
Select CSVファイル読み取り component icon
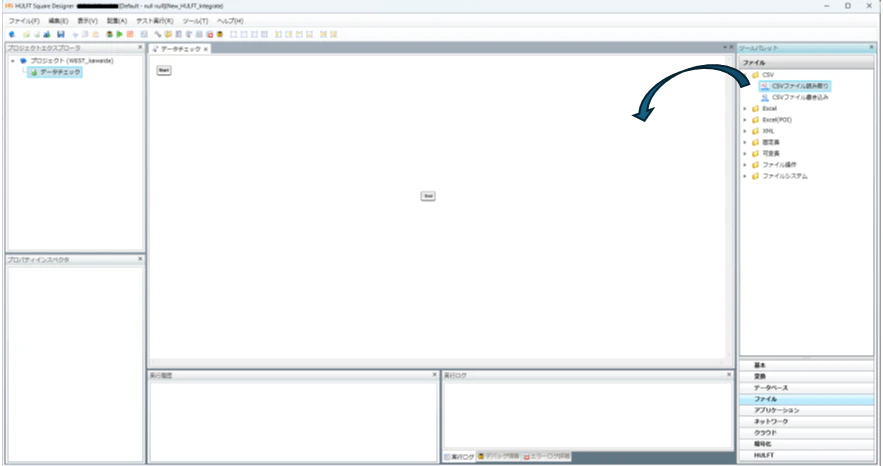click(764, 86)
